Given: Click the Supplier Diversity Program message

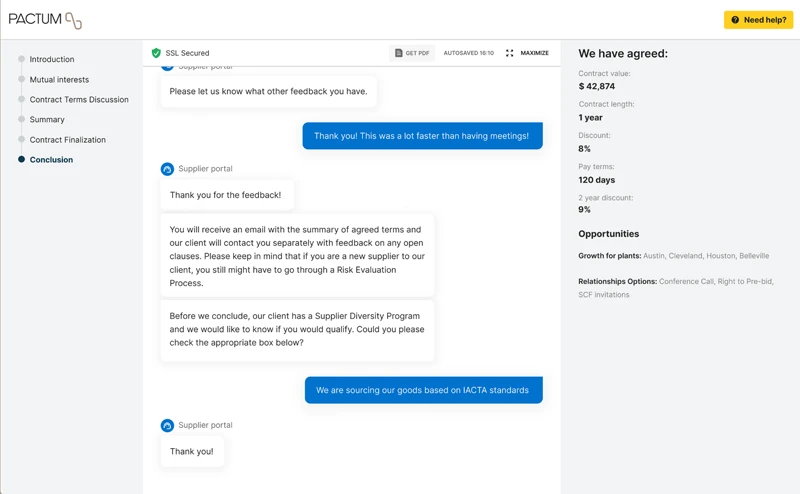Looking at the screenshot, I should [x=297, y=329].
